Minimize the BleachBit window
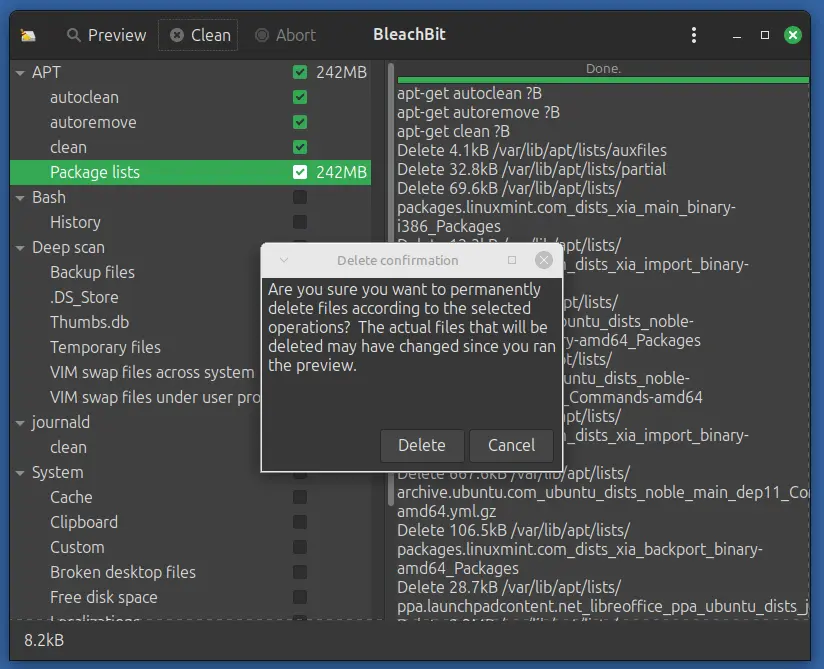The width and height of the screenshot is (824, 669). pos(736,35)
